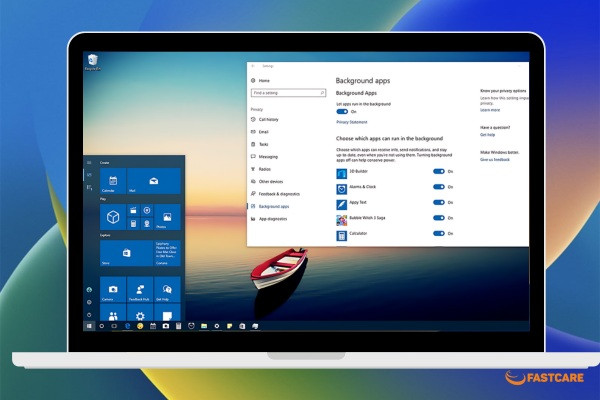Viewport: 600px width, 400px height.
Task: Show all apps list in Start rail
Action: click(x=89, y=188)
